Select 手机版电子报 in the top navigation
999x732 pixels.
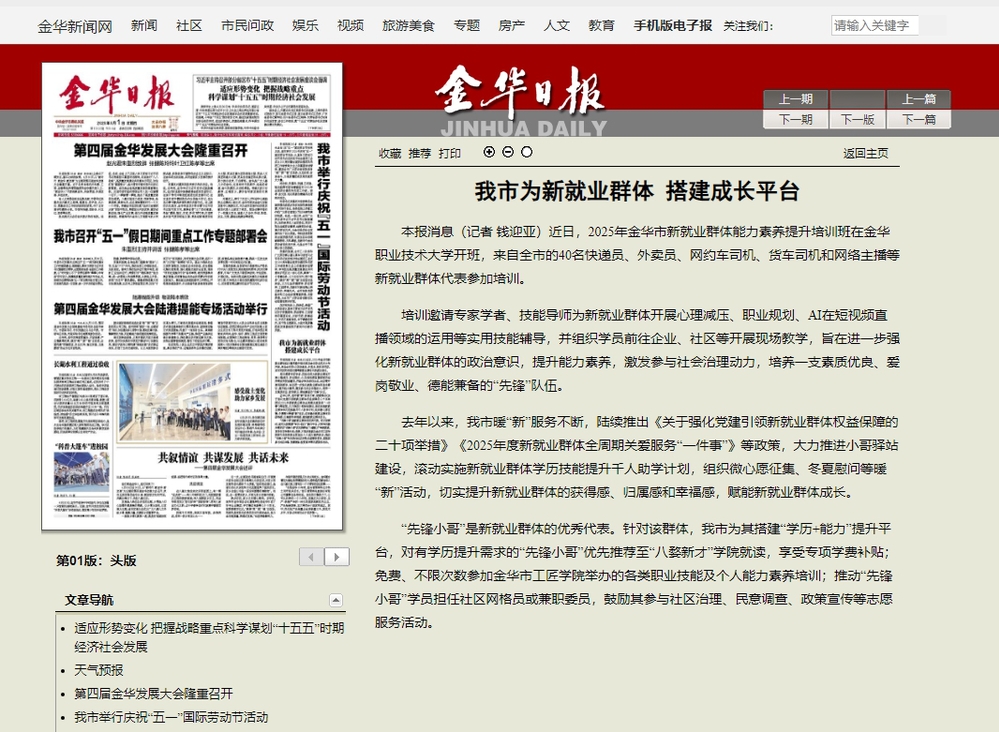(x=673, y=25)
